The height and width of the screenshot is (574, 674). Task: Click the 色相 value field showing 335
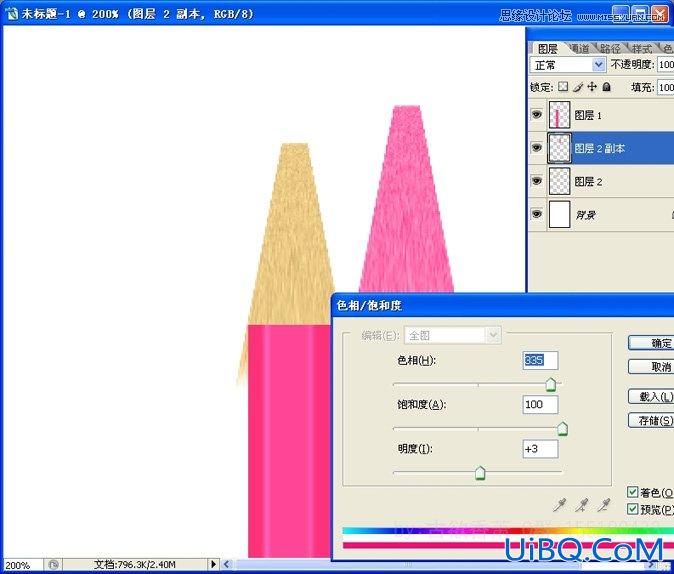(540, 360)
